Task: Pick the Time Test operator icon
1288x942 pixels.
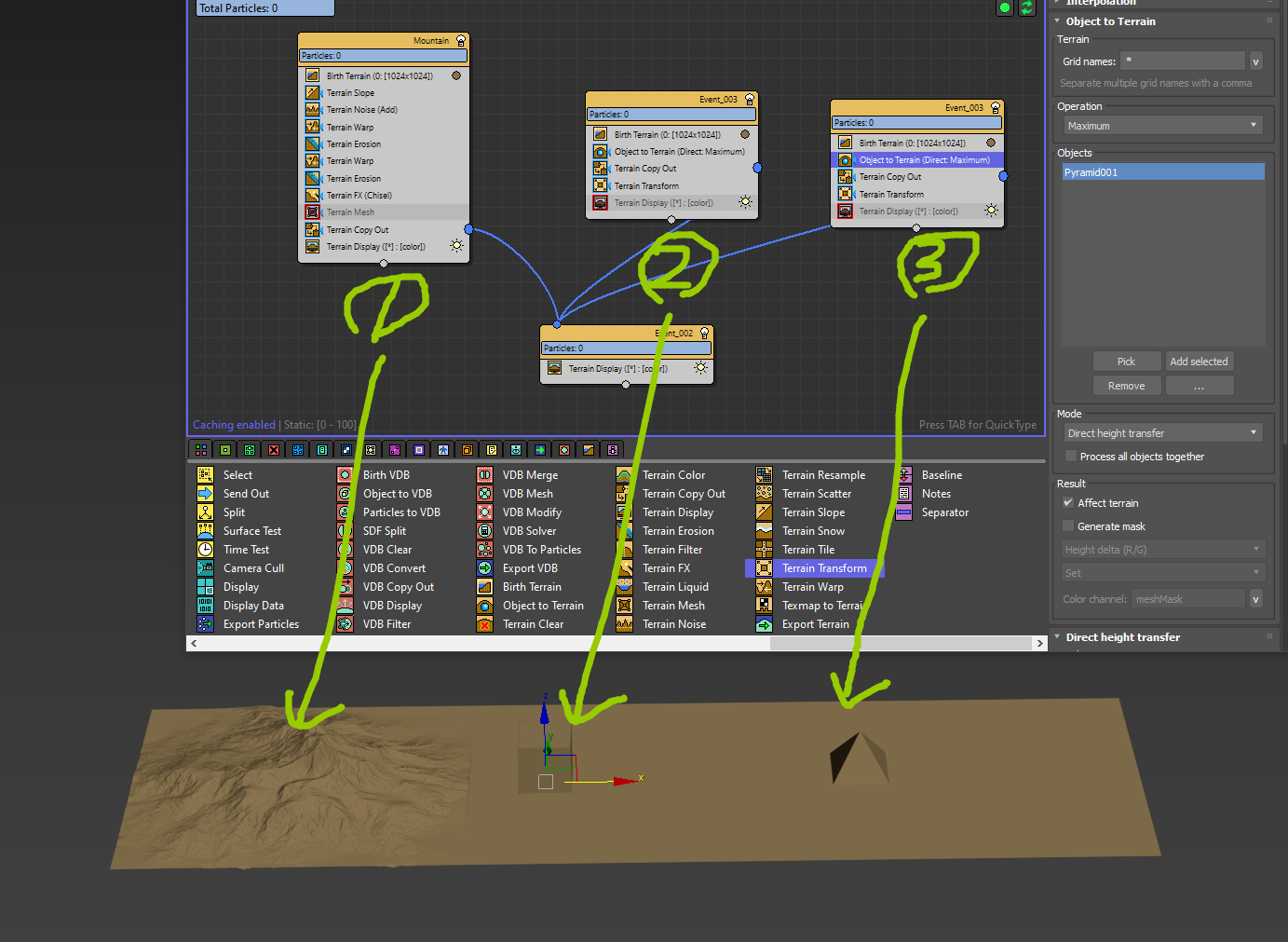Action: tap(205, 550)
